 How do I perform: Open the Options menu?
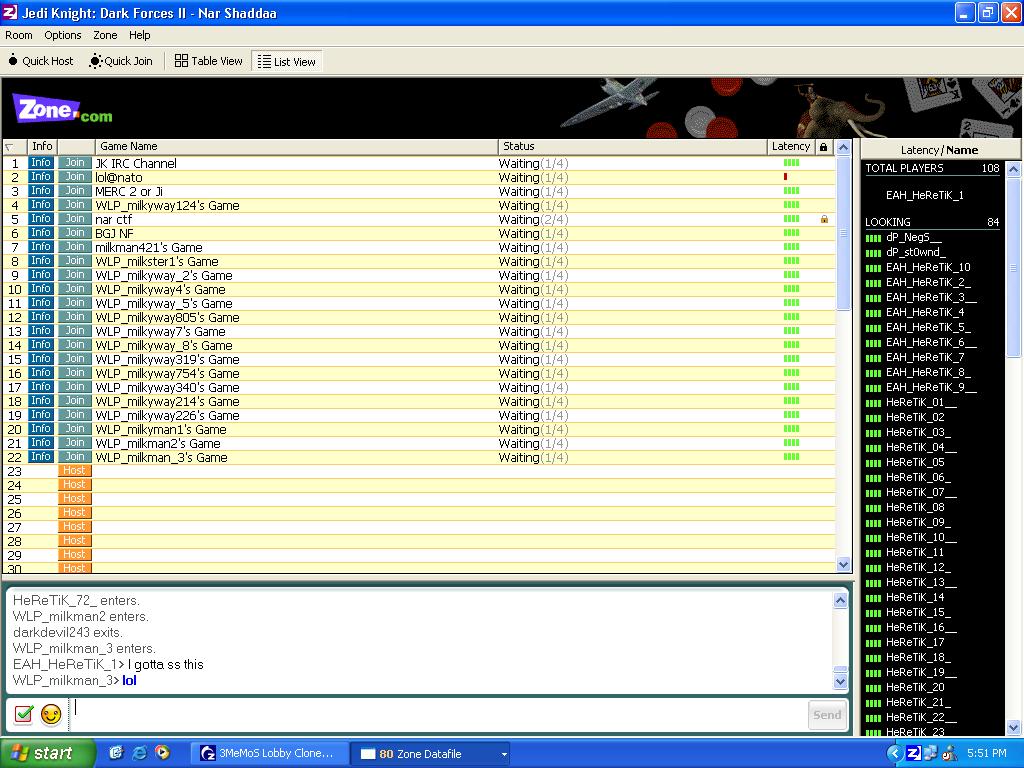pos(63,35)
